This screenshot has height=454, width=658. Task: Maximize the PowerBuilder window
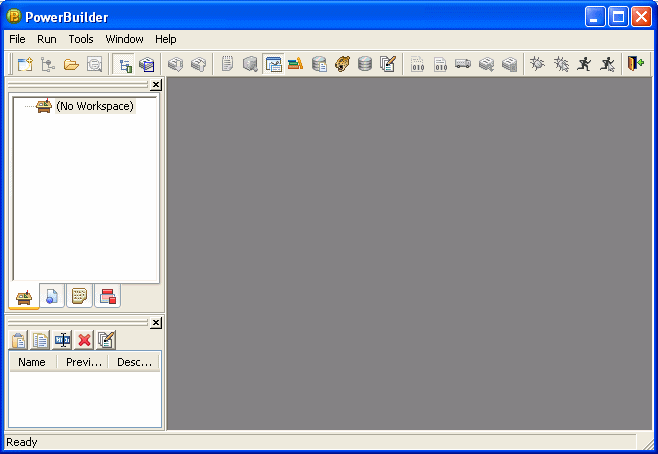point(618,17)
